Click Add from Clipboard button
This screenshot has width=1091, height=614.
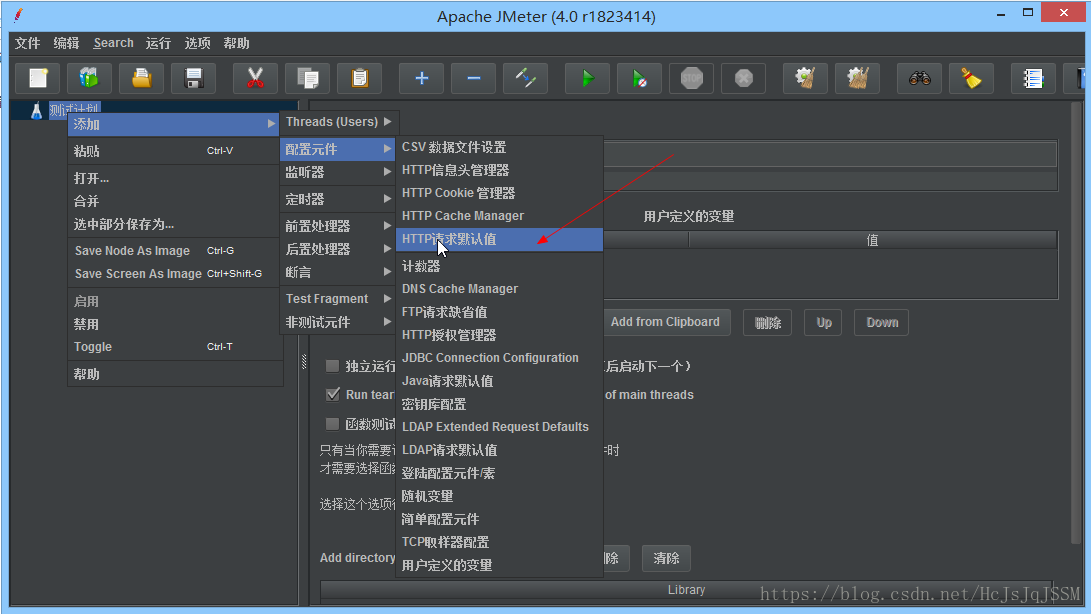tap(666, 322)
